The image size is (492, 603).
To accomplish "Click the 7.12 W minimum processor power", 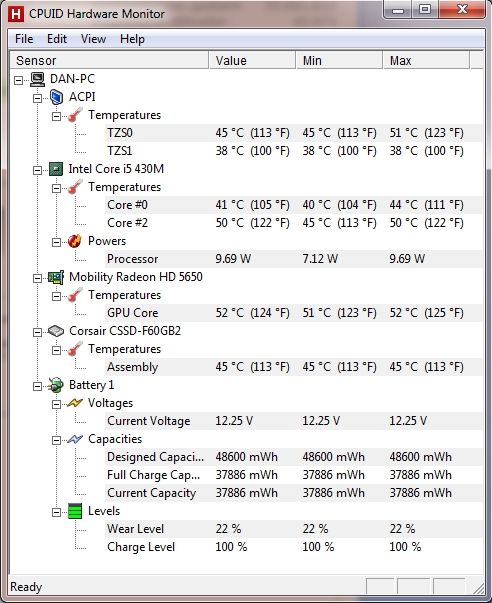I will (x=320, y=259).
